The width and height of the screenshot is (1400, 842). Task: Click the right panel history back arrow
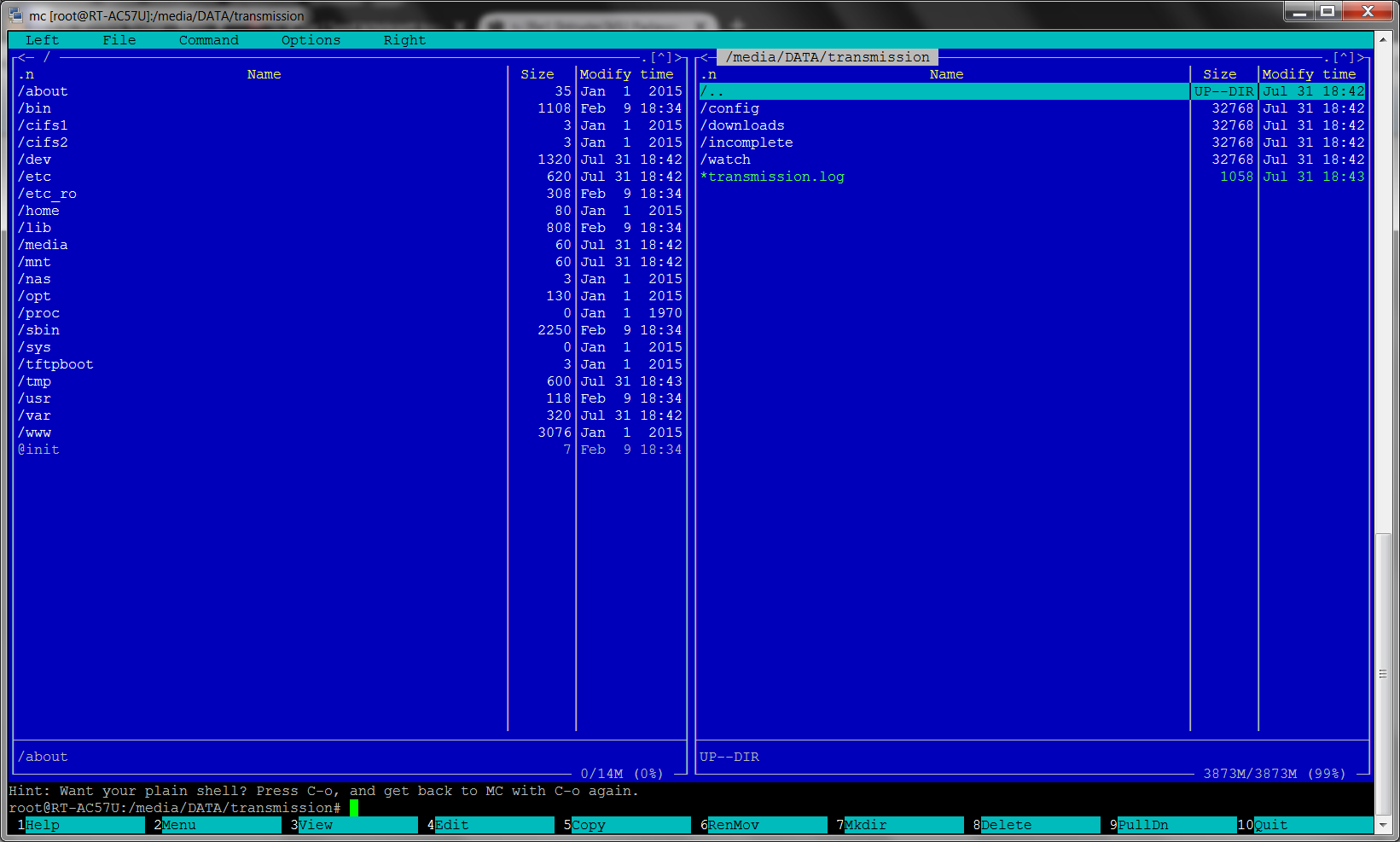(704, 57)
